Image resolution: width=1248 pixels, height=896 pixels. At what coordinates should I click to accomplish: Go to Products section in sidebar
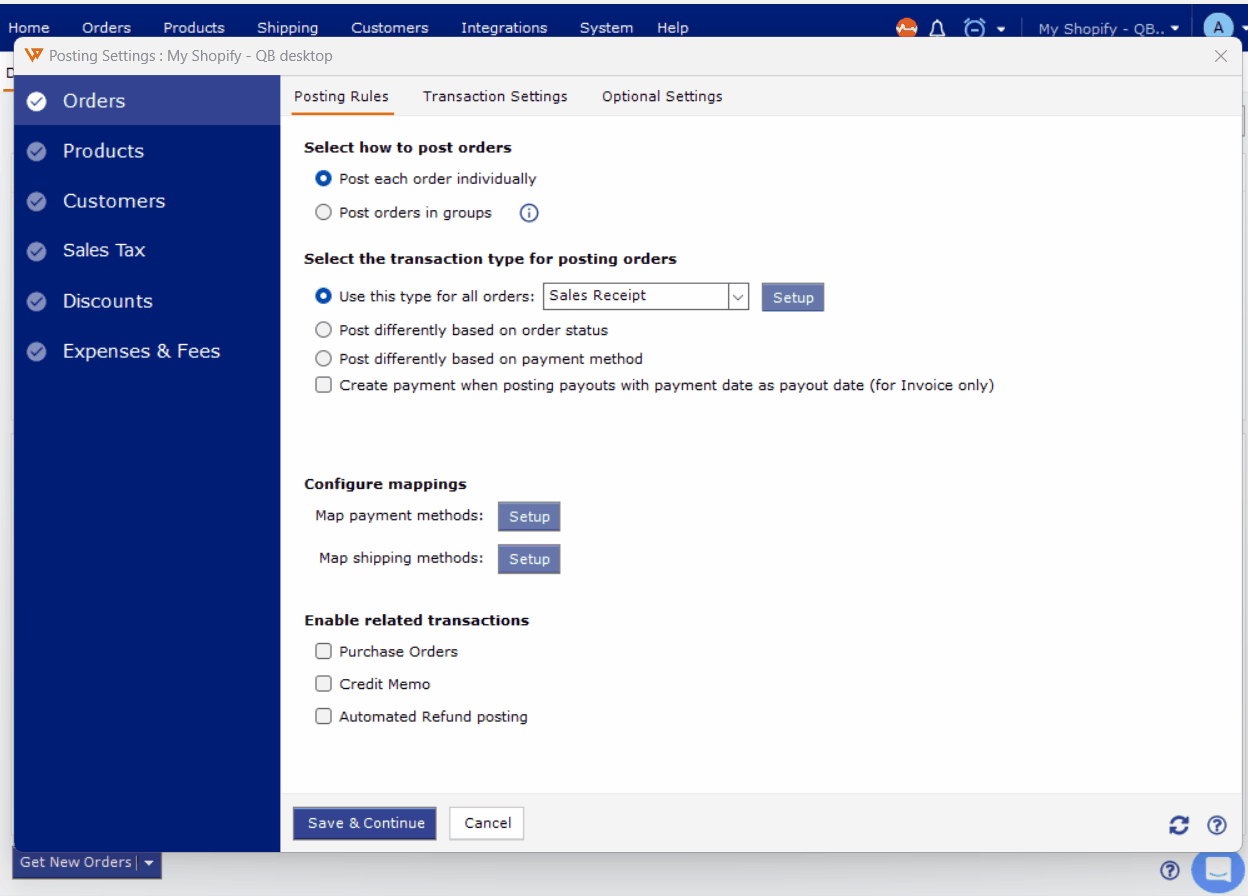click(147, 151)
